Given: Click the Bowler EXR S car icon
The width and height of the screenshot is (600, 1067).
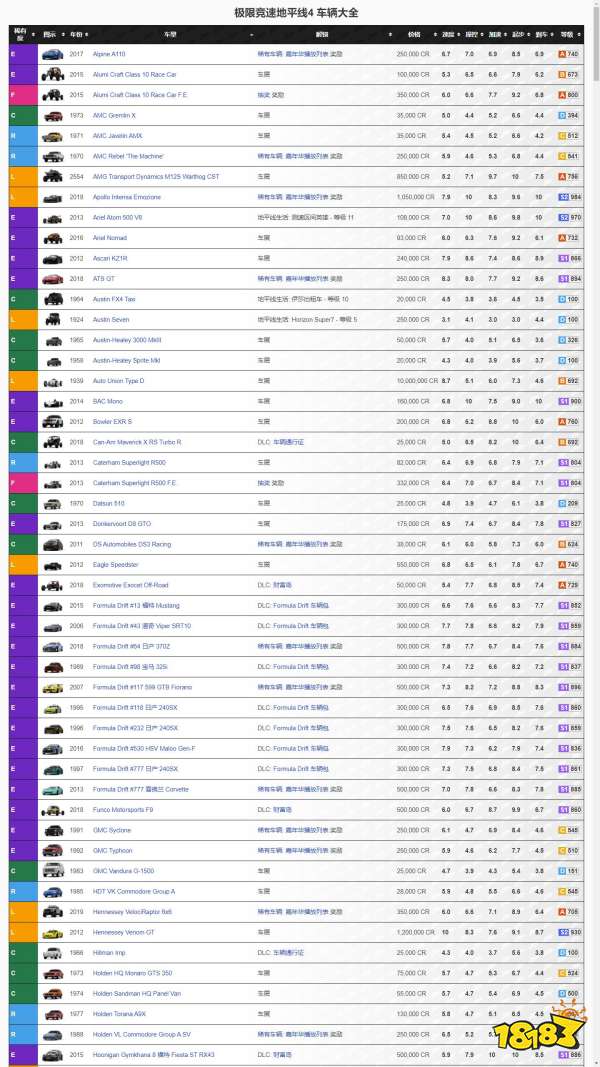Looking at the screenshot, I should (x=52, y=422).
